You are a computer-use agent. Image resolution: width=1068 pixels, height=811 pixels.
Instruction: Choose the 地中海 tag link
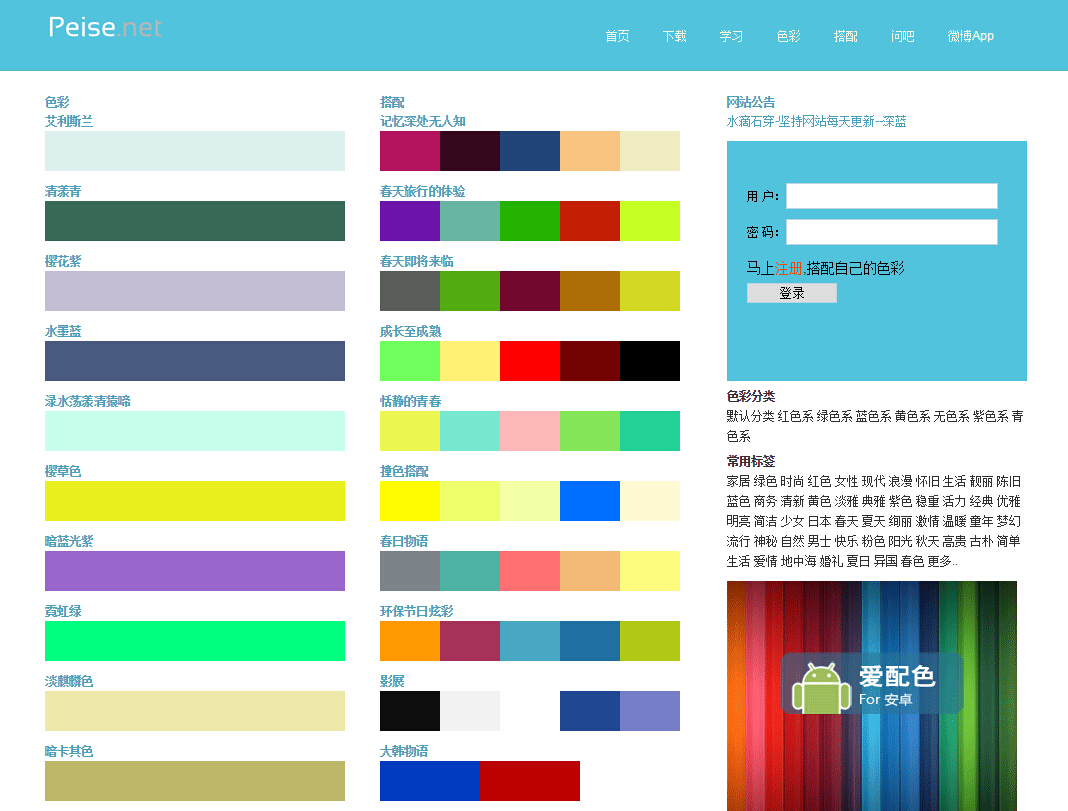(x=800, y=561)
